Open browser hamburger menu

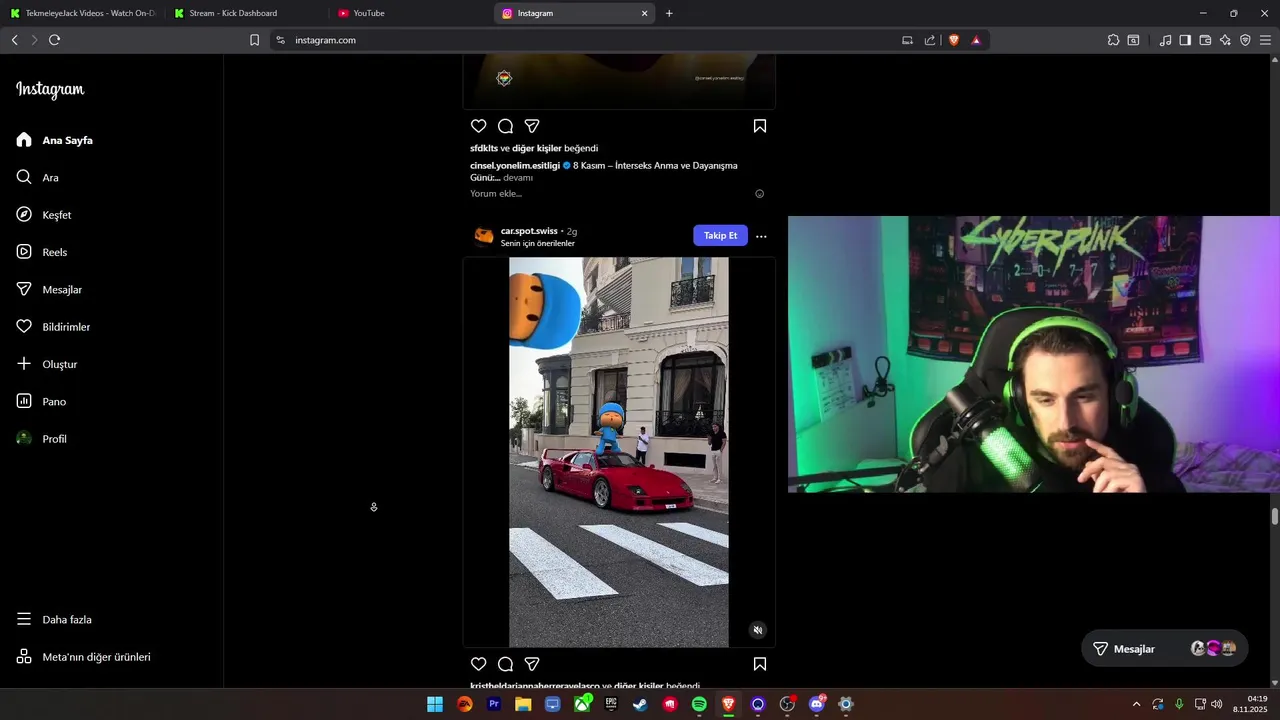(1265, 40)
